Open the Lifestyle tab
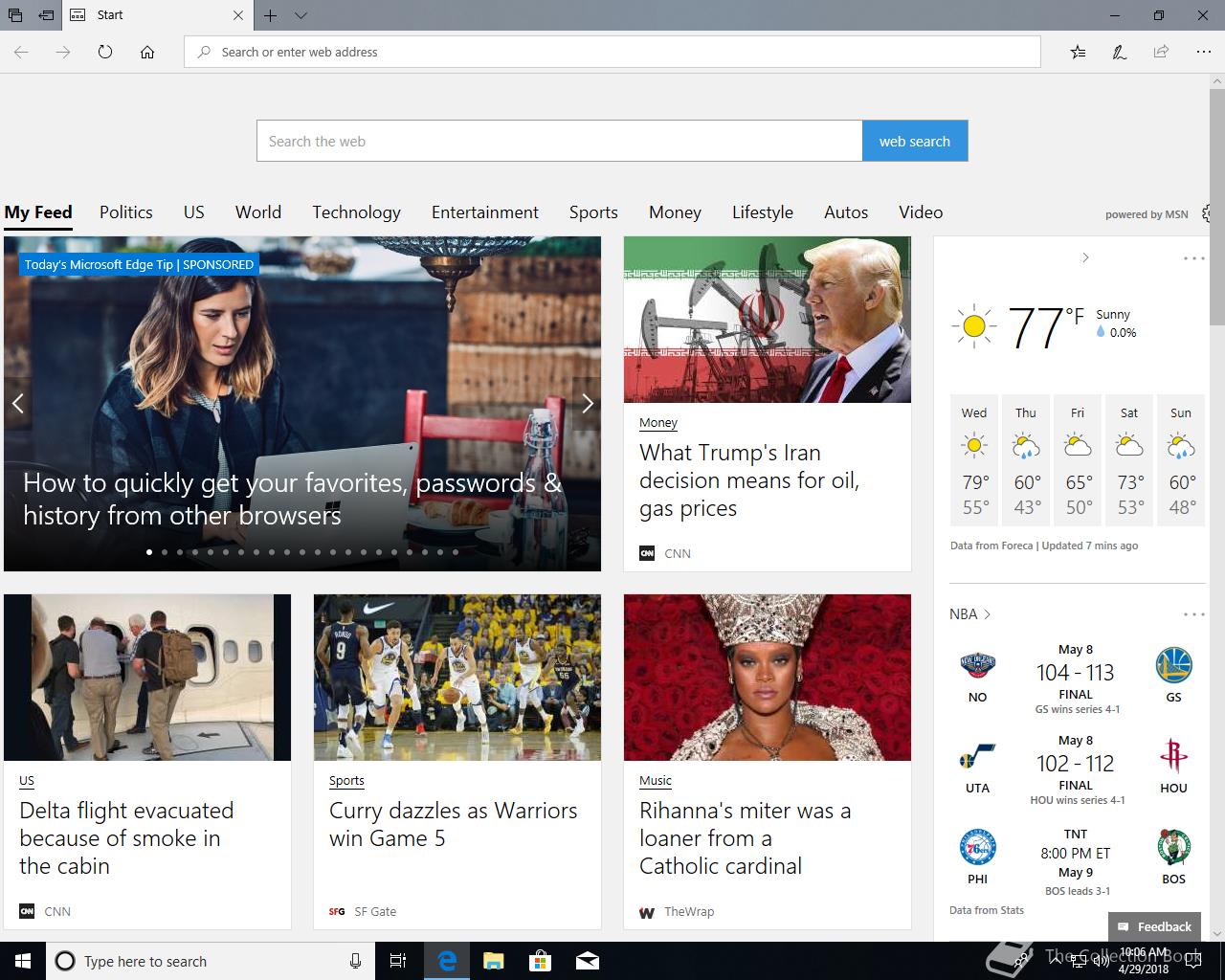Viewport: 1225px width, 980px height. click(x=763, y=212)
